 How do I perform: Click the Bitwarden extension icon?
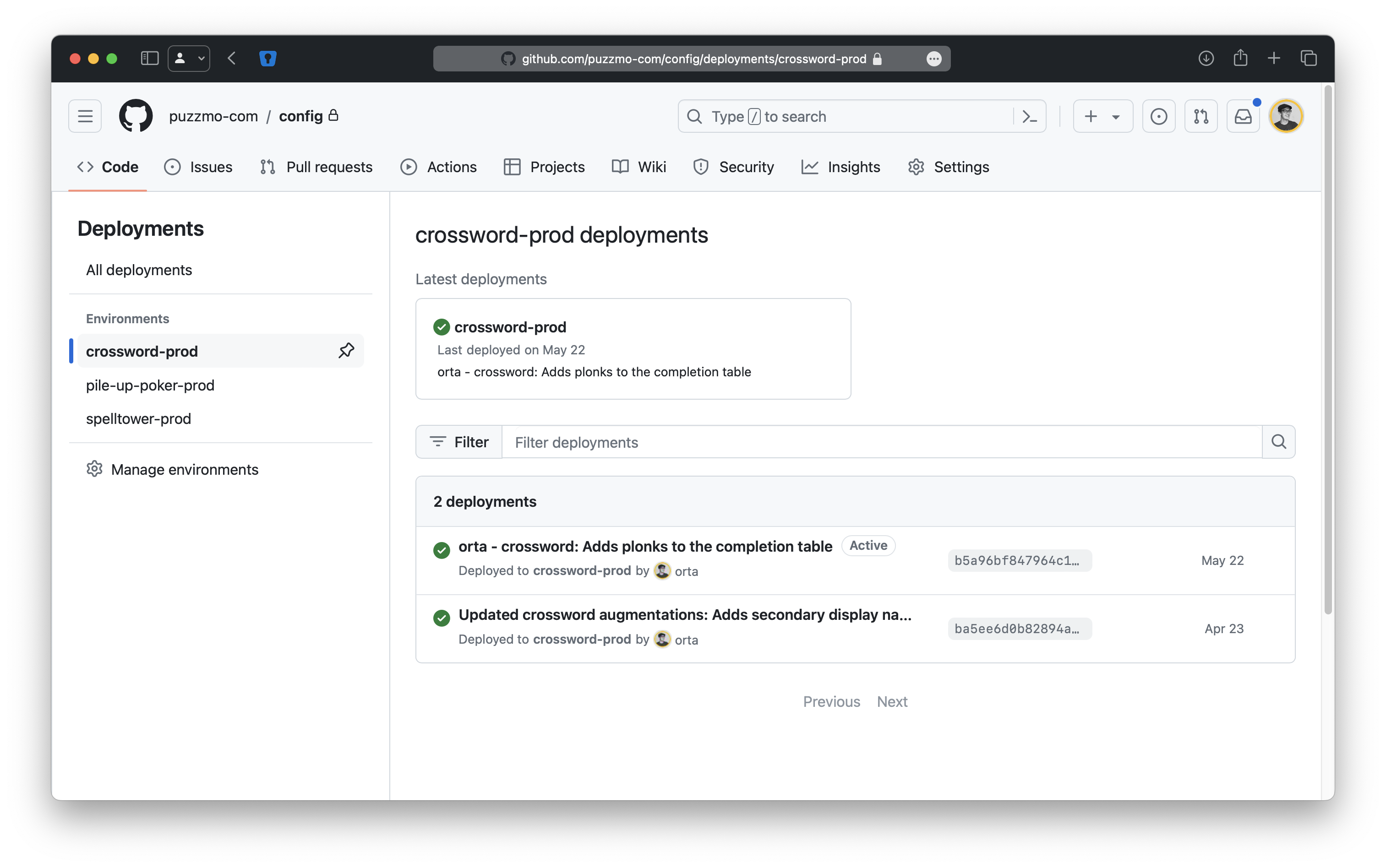tap(267, 59)
